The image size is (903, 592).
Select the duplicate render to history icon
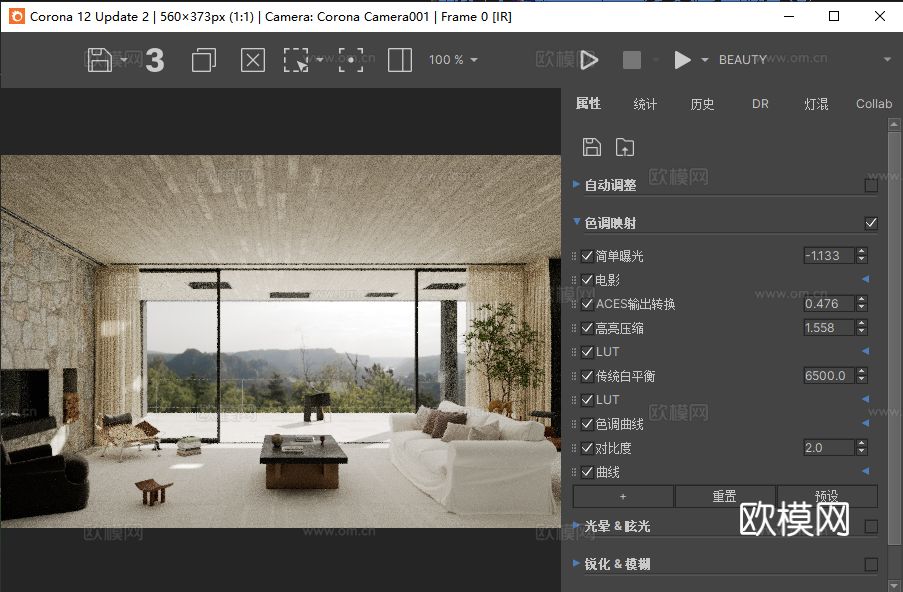click(203, 60)
